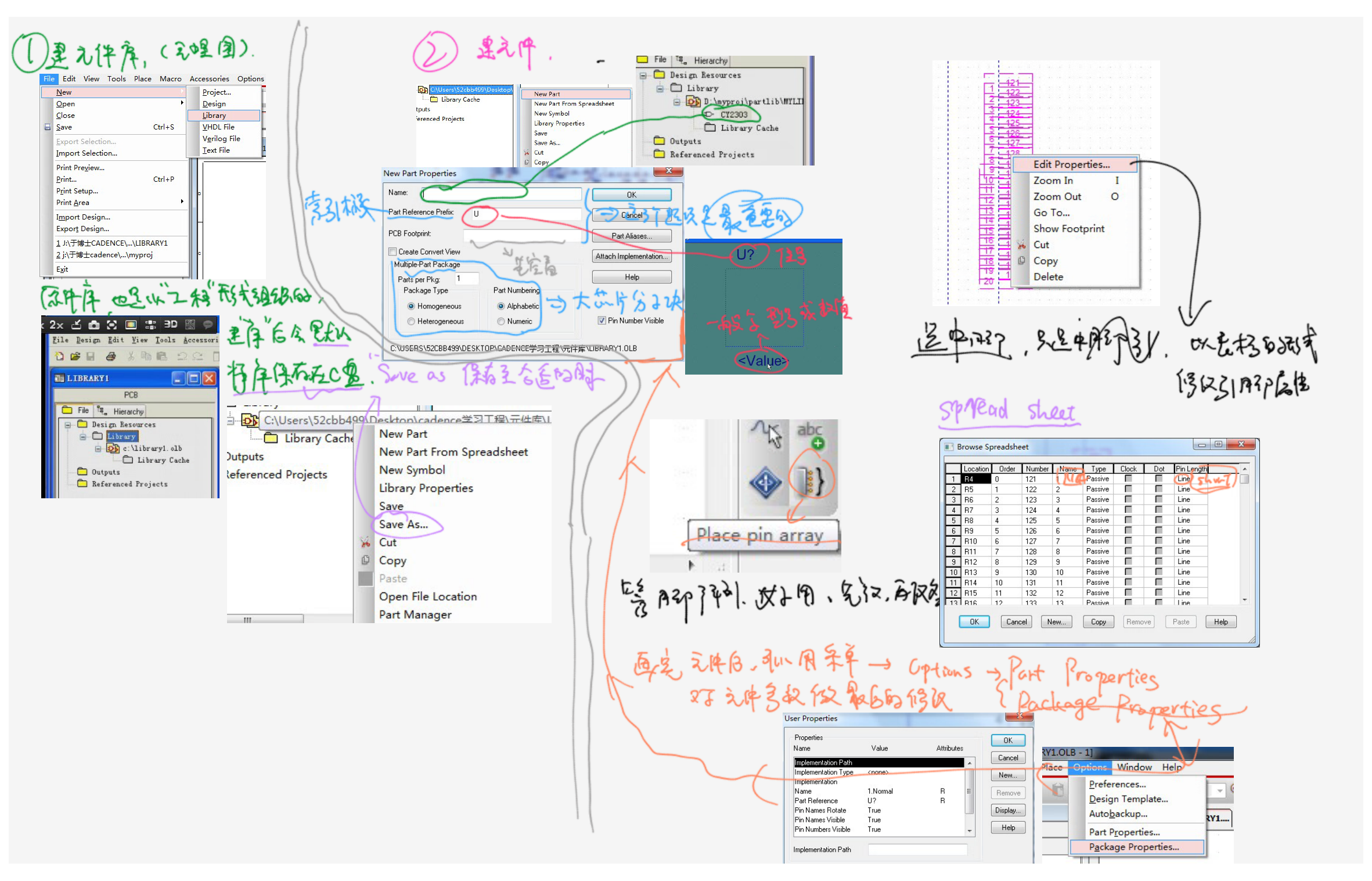Screen dimensions: 1372x881
Task: Collapse Design Resources above the CY2303 part
Action: click(643, 75)
